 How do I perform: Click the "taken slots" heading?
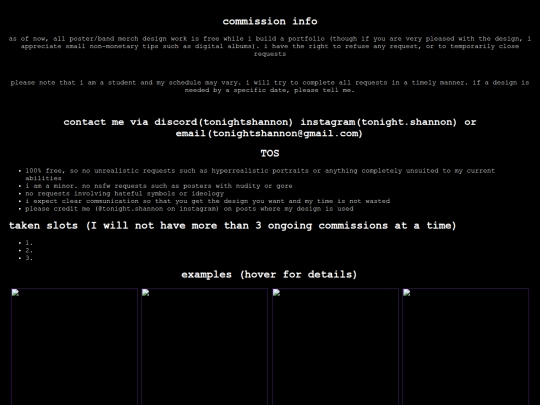click(x=232, y=226)
